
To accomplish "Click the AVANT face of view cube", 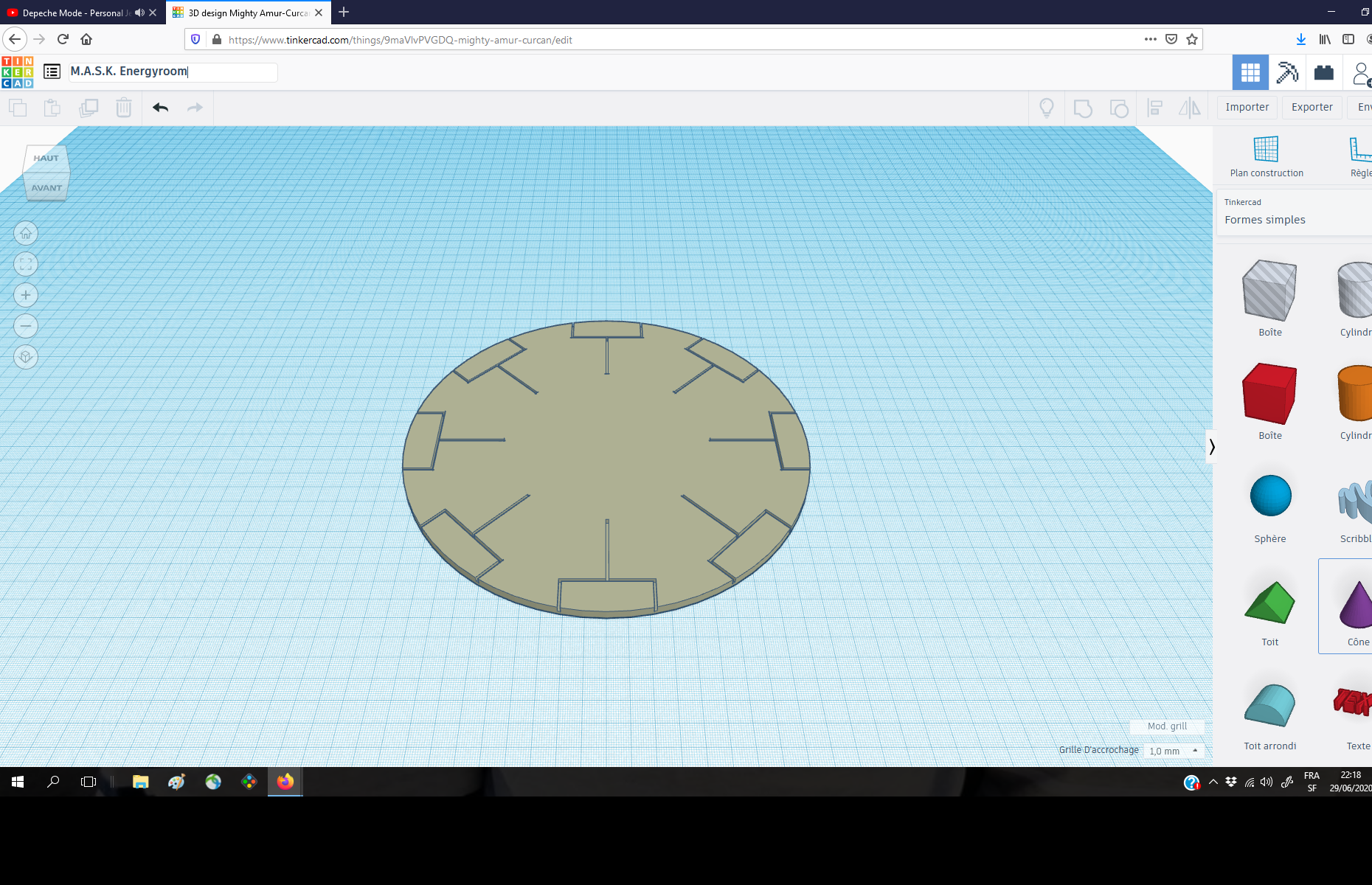I will (46, 187).
